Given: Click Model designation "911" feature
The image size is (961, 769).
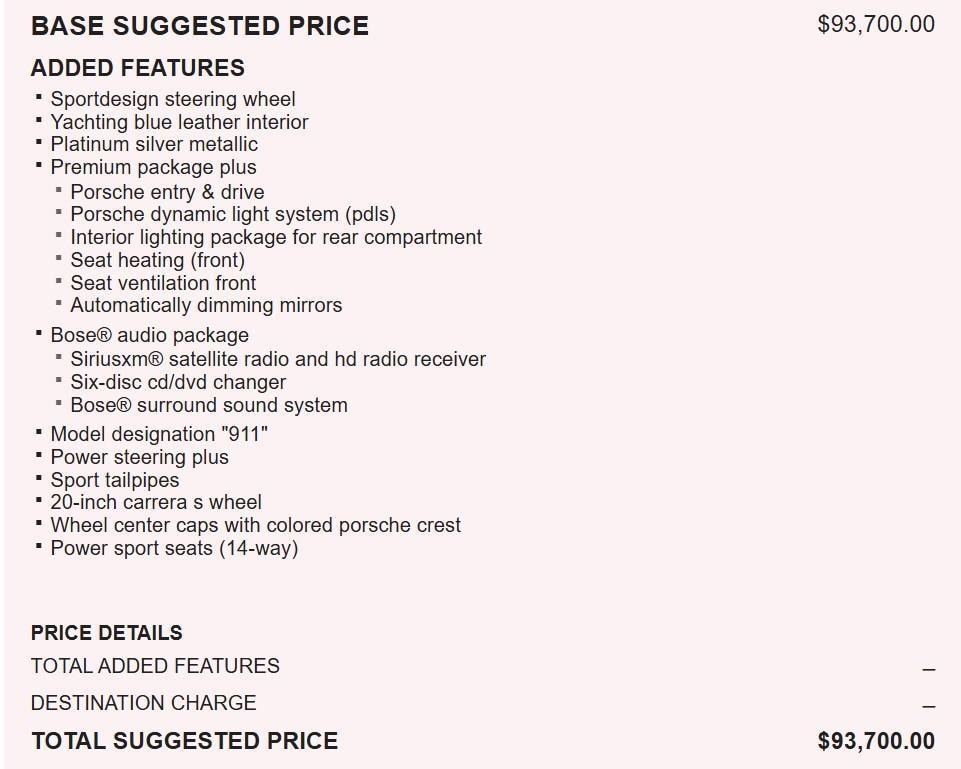Looking at the screenshot, I should (x=159, y=434).
